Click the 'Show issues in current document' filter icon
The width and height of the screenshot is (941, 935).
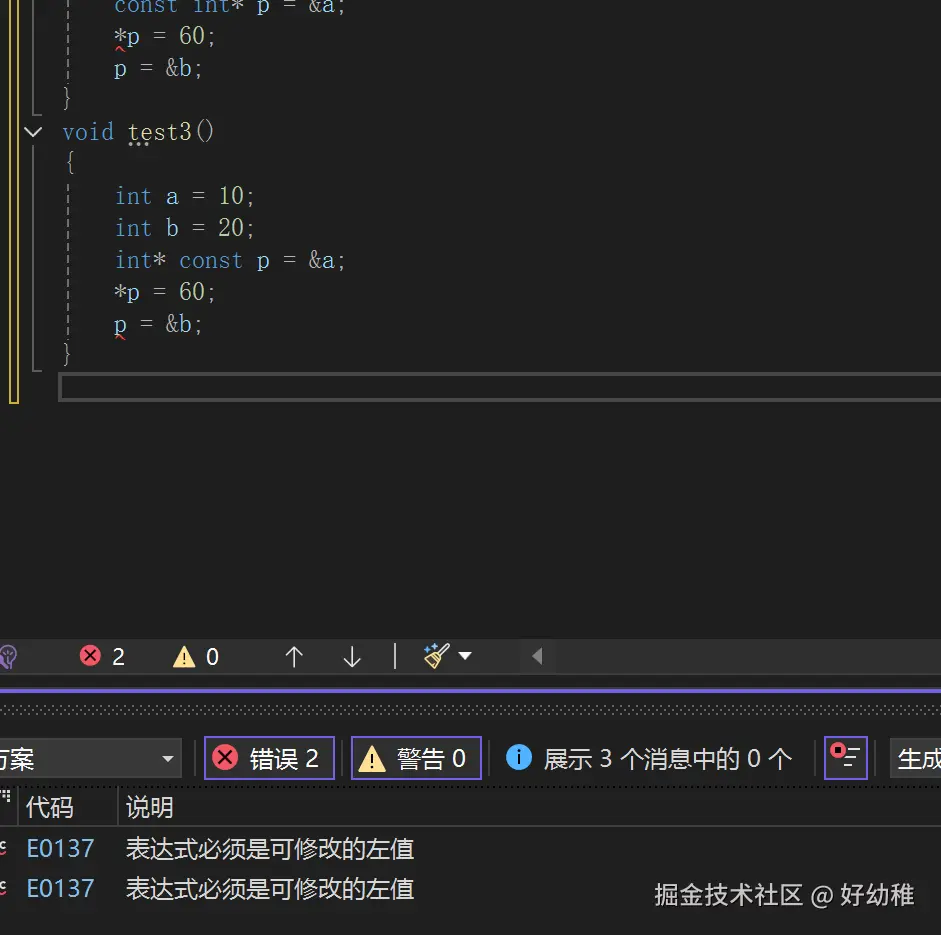845,757
